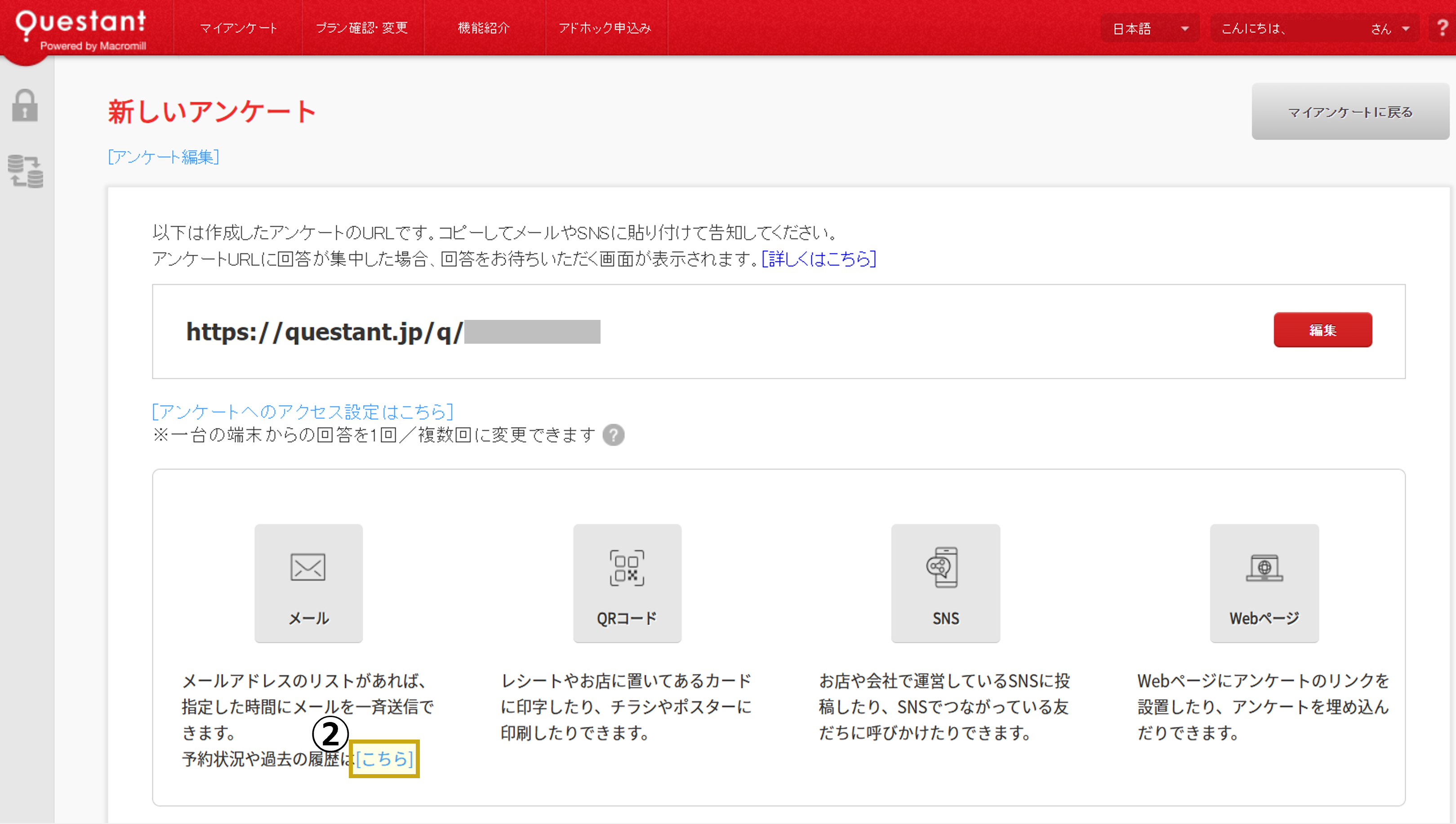Expand the さん user account dropdown

point(1385,29)
